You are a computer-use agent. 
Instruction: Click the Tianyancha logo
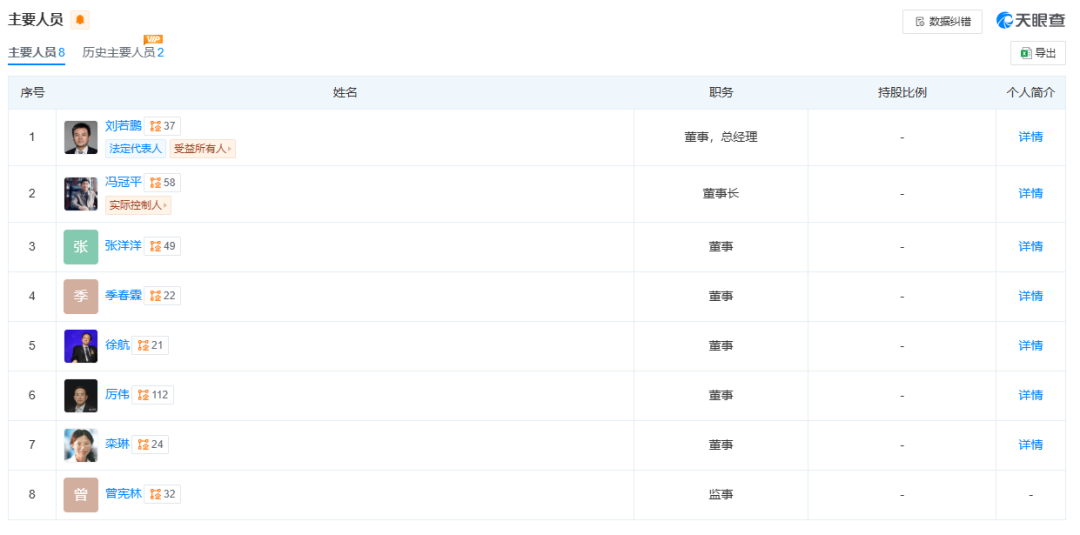tap(1030, 21)
